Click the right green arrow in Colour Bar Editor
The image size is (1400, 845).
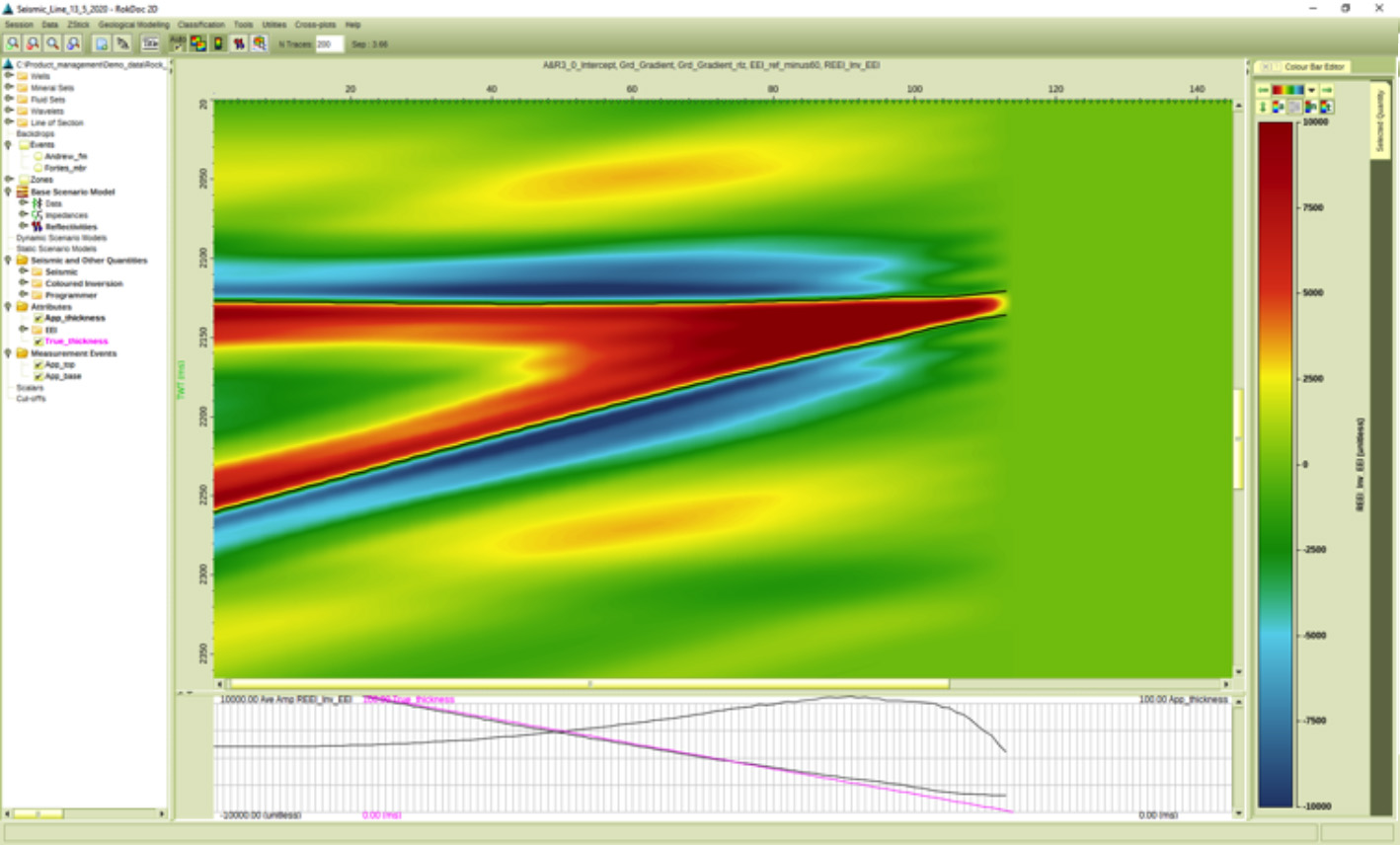[x=1327, y=90]
